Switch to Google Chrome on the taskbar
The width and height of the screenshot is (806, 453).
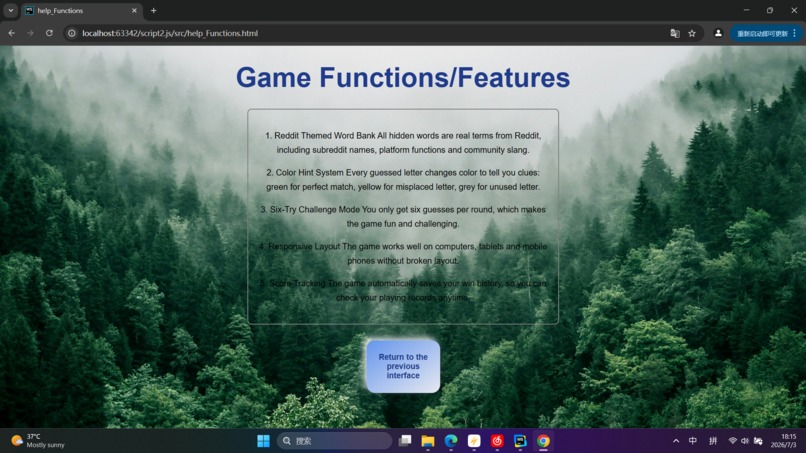pos(543,441)
